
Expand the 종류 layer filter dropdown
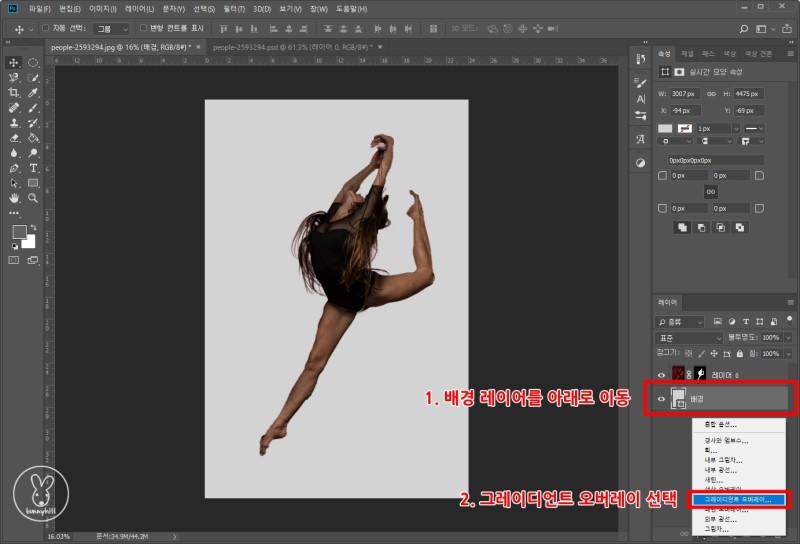[681, 321]
